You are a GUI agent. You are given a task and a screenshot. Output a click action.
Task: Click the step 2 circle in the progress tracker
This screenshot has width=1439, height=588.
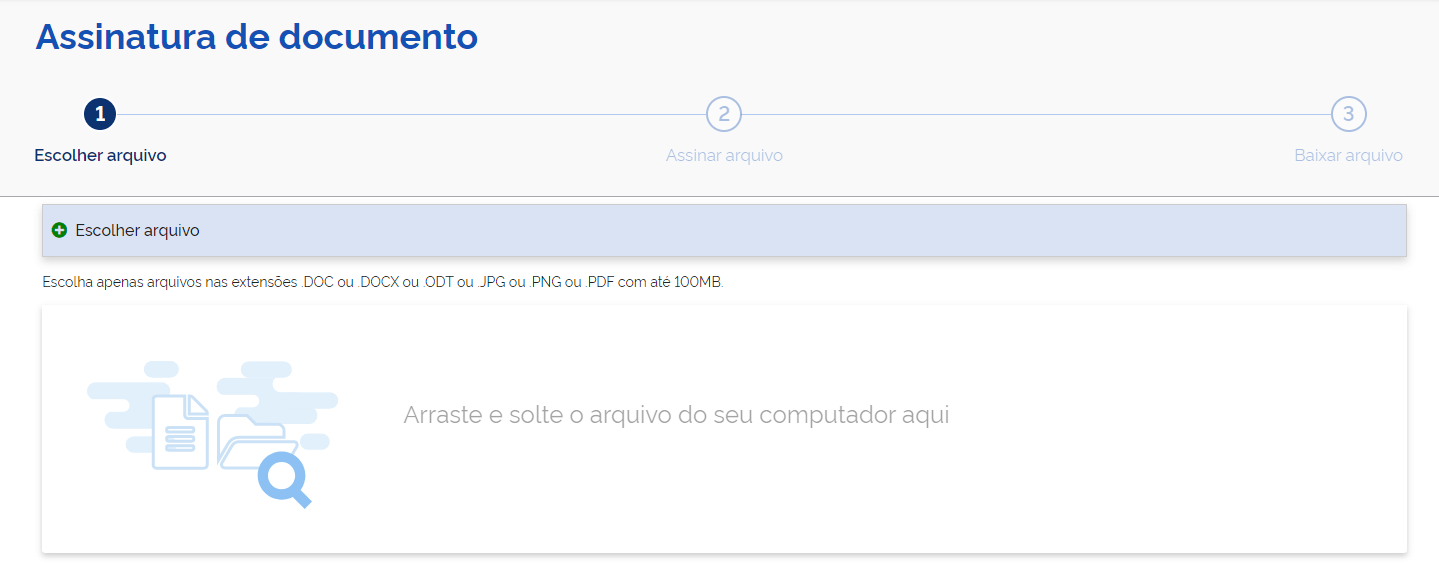point(724,113)
